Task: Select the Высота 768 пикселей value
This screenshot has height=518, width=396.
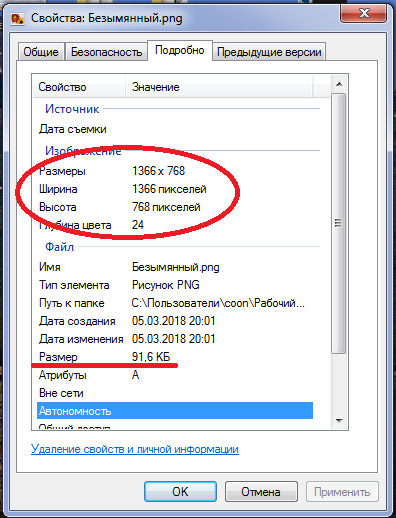Action: tap(166, 207)
